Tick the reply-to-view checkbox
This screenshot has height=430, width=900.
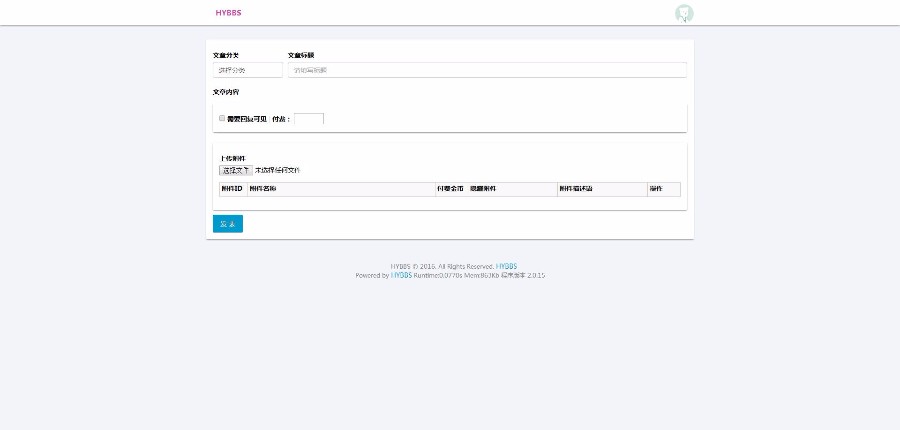[x=222, y=118]
